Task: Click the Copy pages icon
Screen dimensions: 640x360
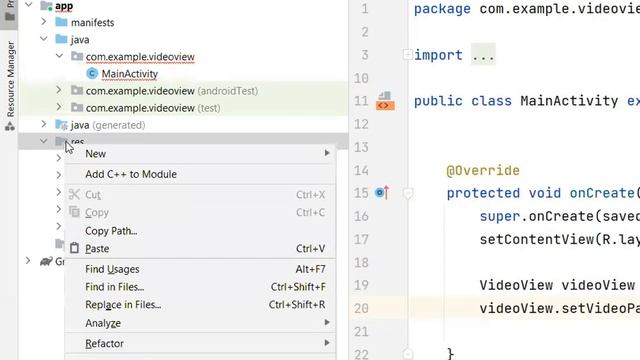Action: coord(74,212)
